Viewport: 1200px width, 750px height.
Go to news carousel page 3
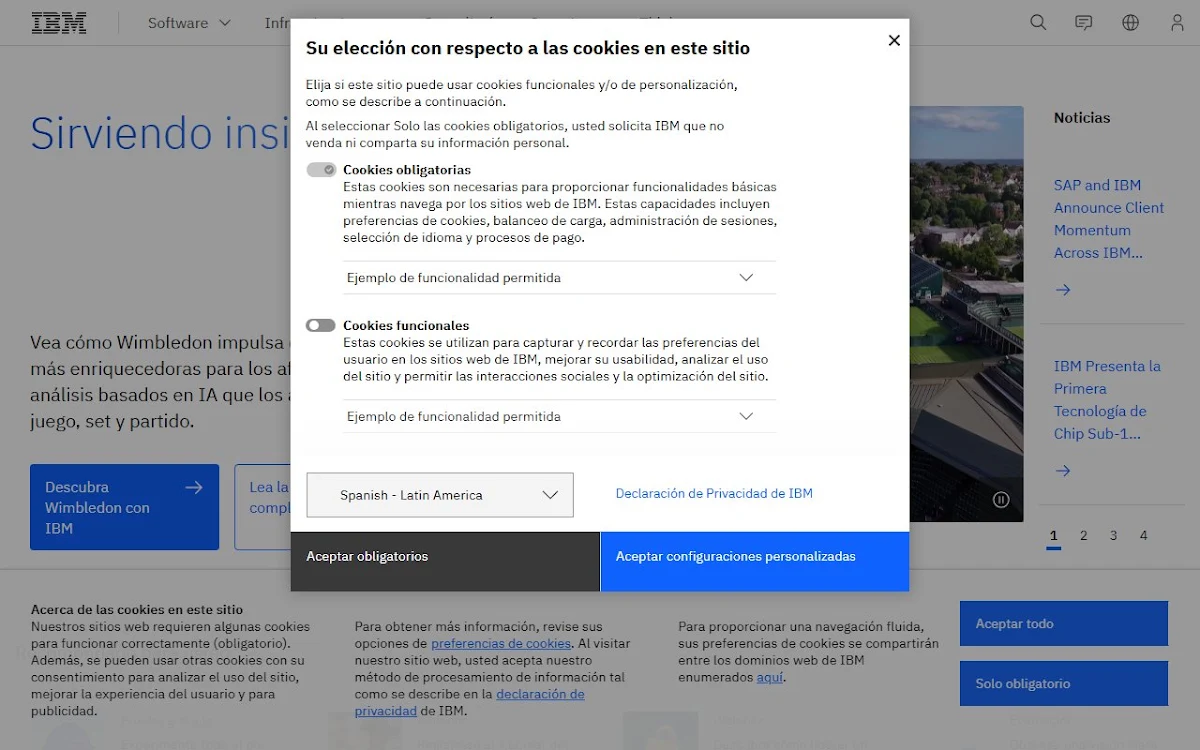click(x=1113, y=536)
